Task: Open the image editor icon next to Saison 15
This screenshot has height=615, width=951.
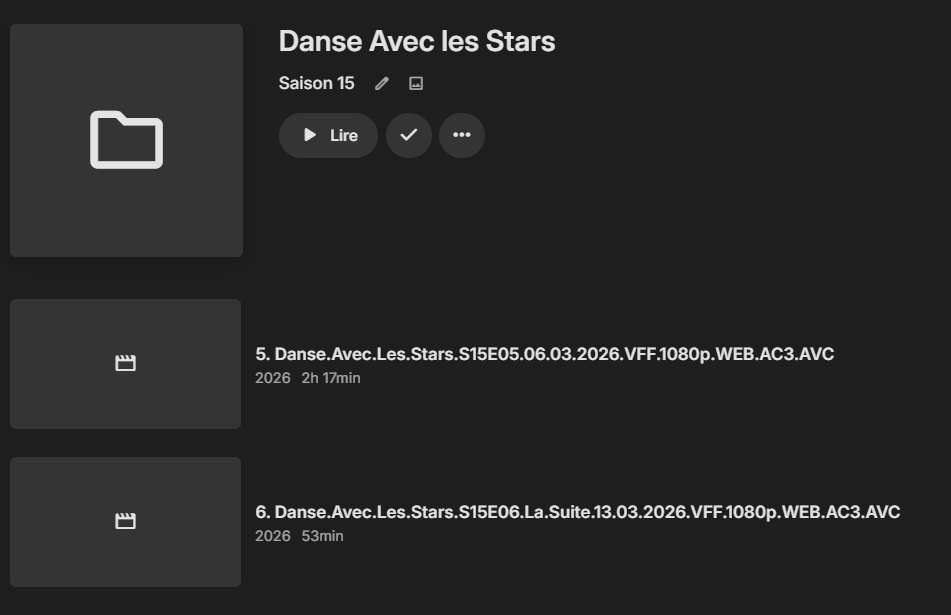Action: tap(416, 84)
